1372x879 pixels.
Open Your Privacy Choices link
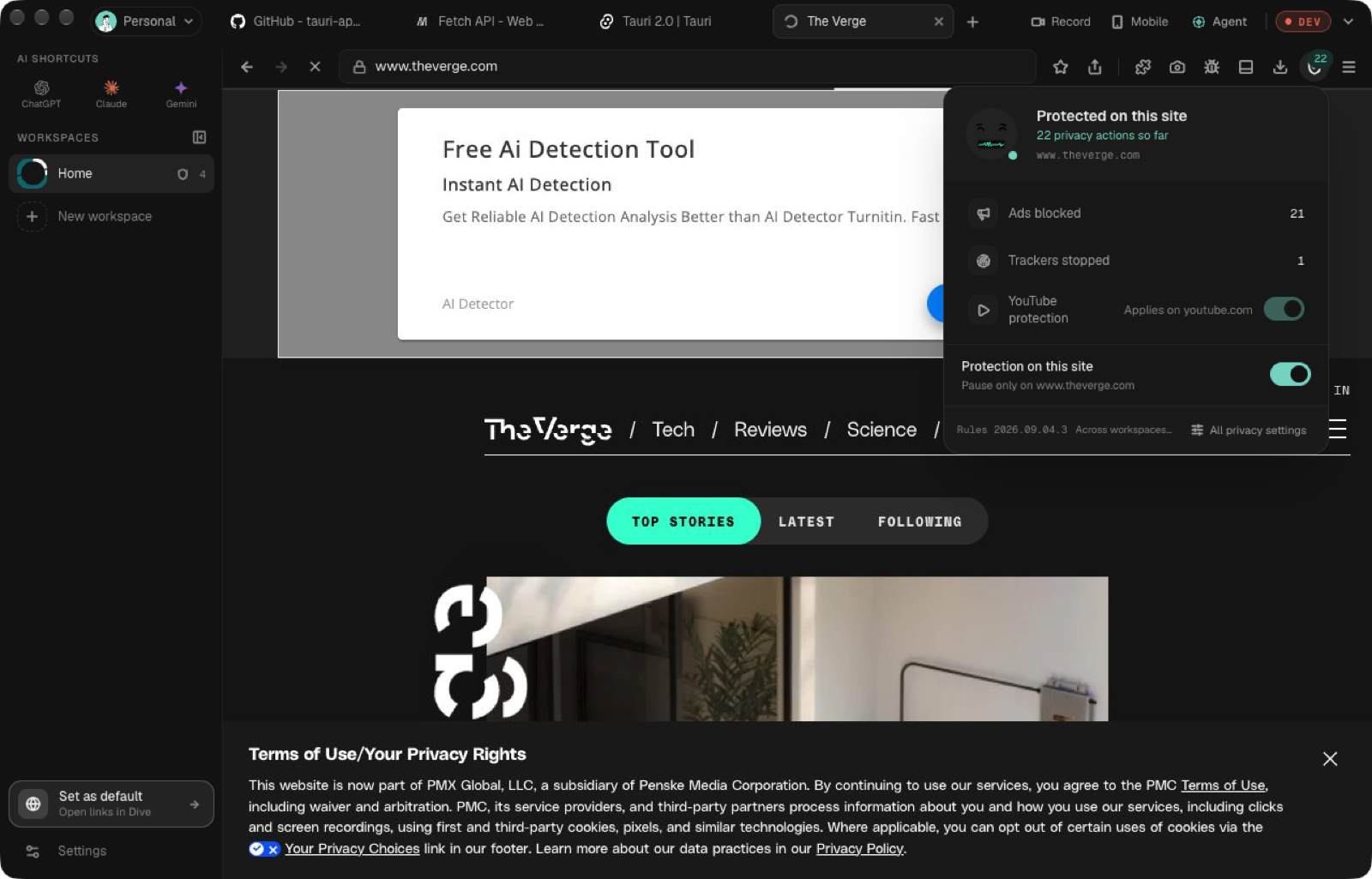[352, 849]
